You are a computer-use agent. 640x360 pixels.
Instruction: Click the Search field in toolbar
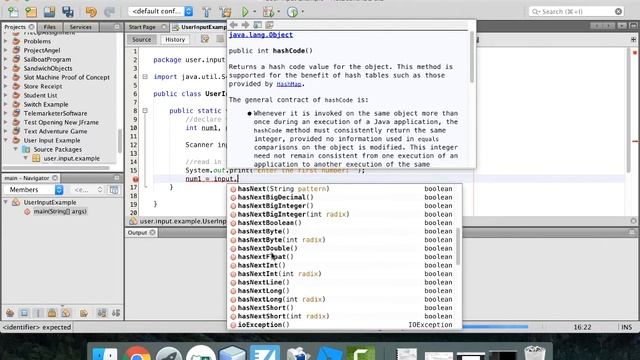tap(577, 11)
